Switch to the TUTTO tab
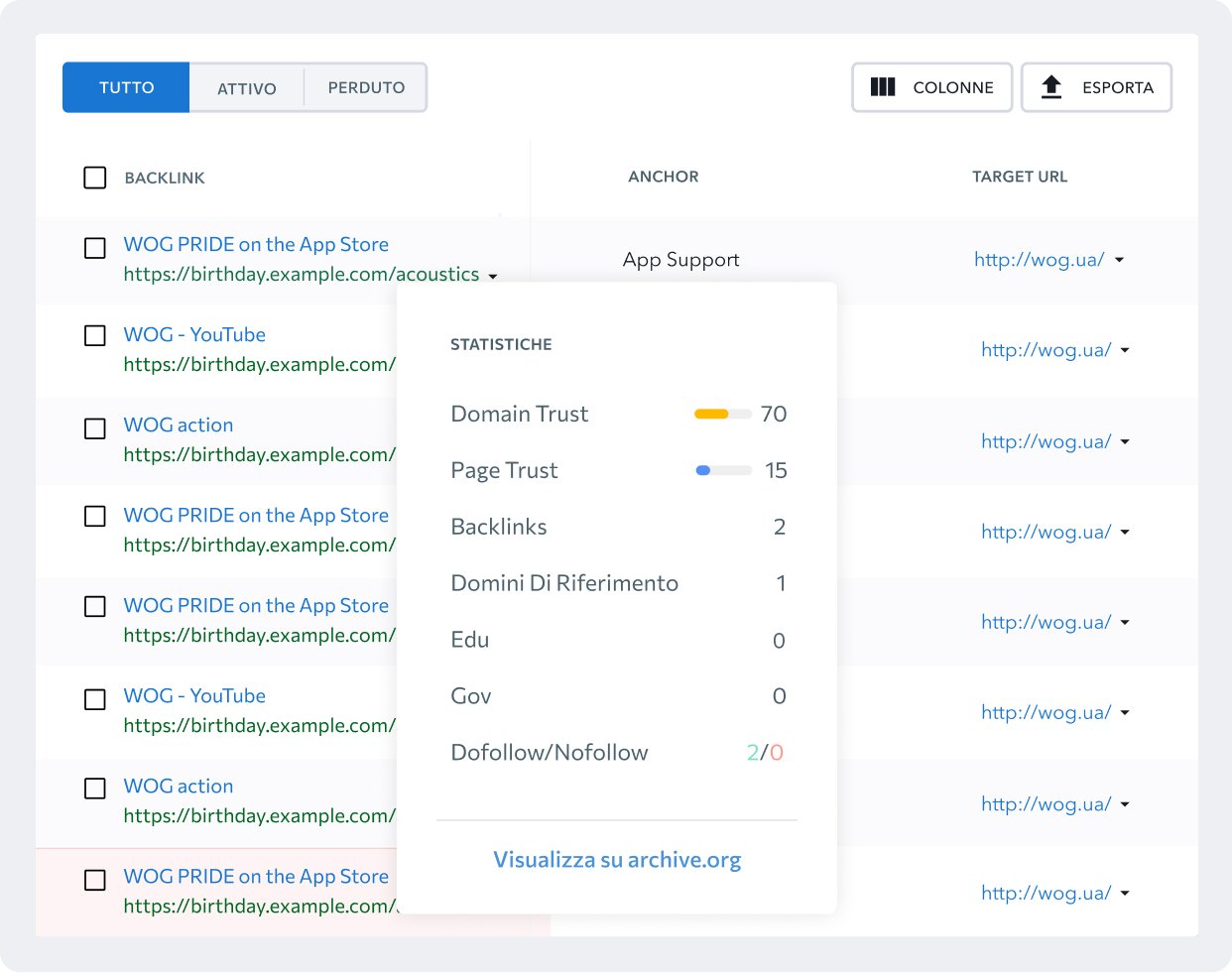 coord(126,87)
